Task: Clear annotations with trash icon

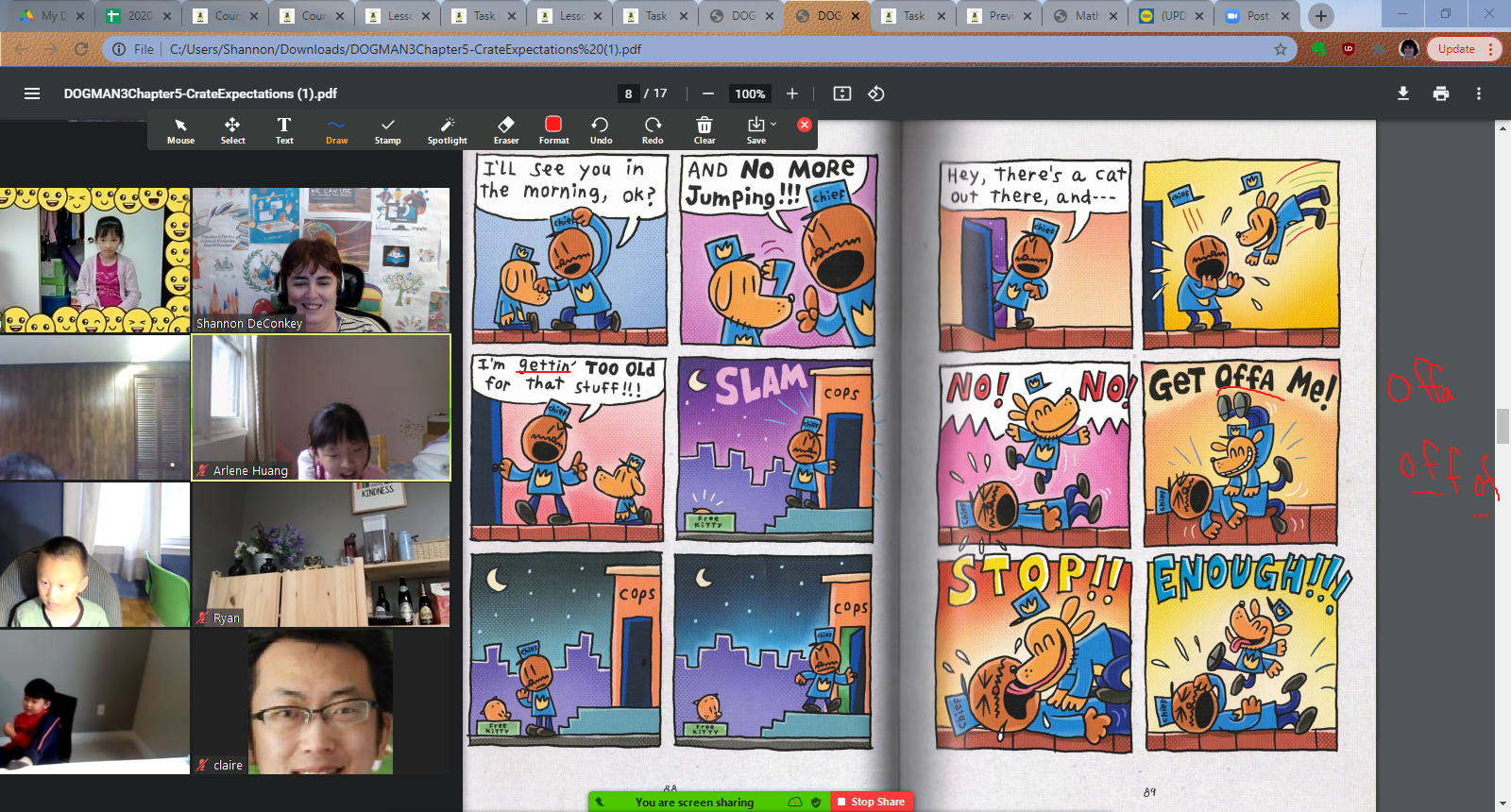Action: click(x=705, y=130)
